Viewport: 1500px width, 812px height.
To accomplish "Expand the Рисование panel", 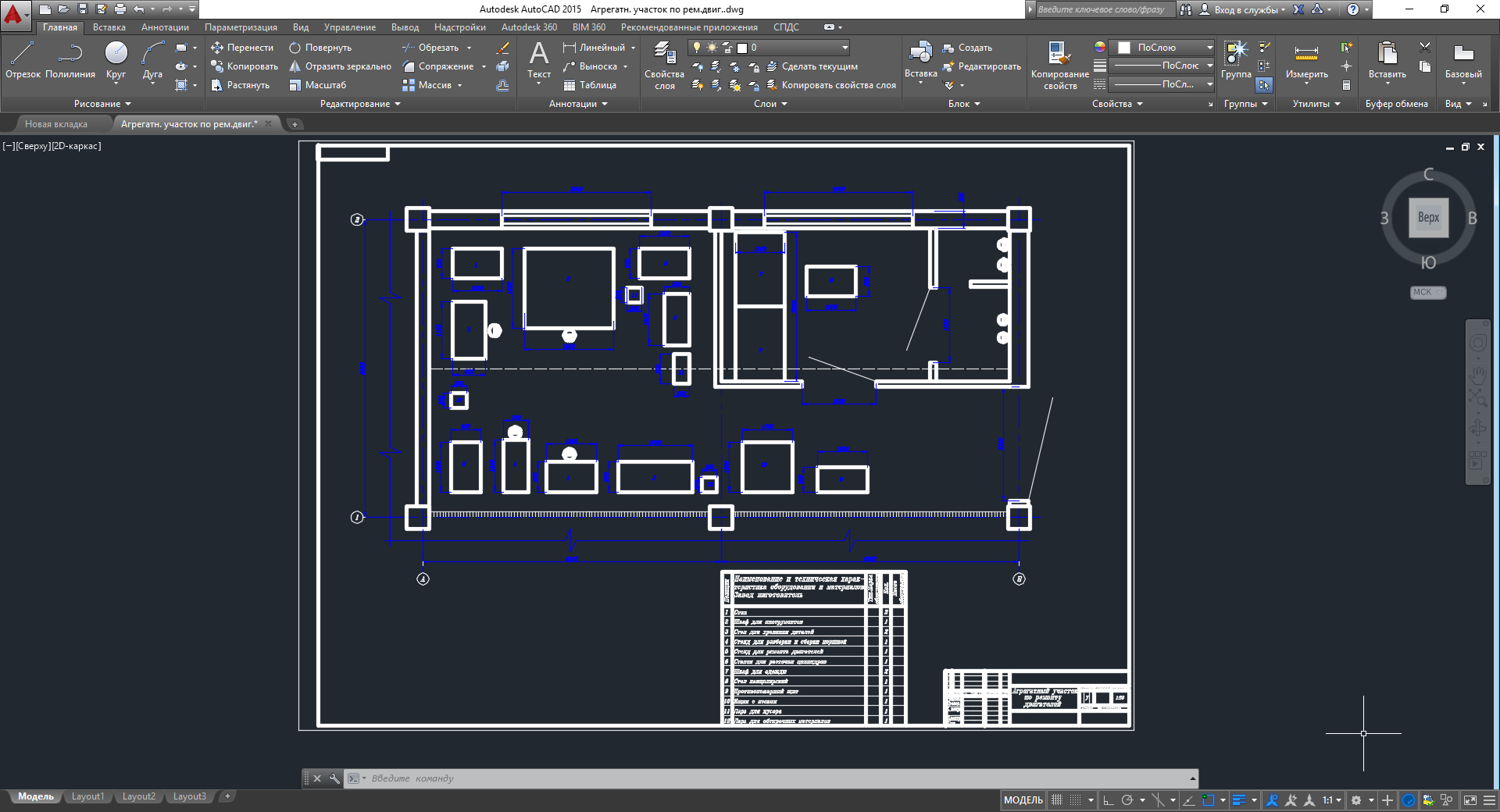I will [x=102, y=104].
